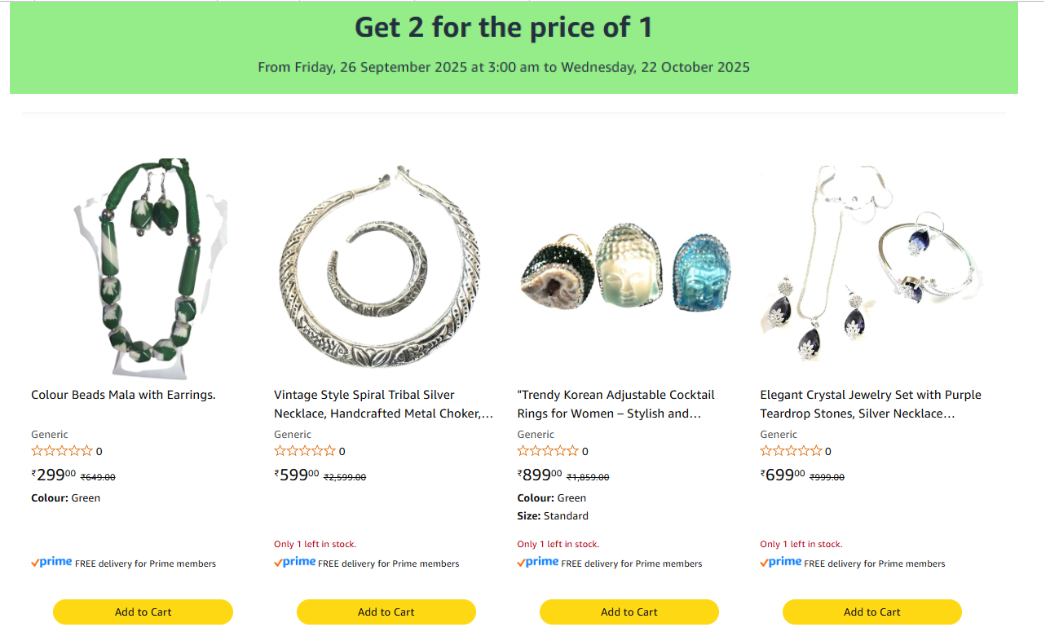Click star rating of Colour Beads Mala
The image size is (1044, 643).
point(62,451)
